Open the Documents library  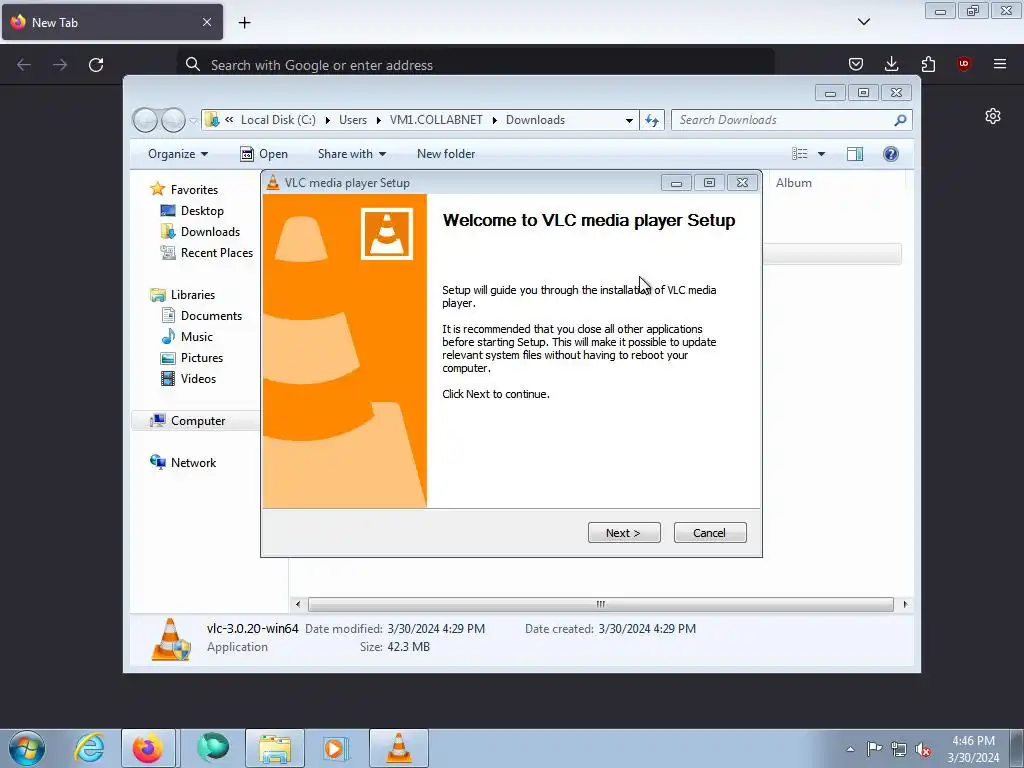point(211,315)
